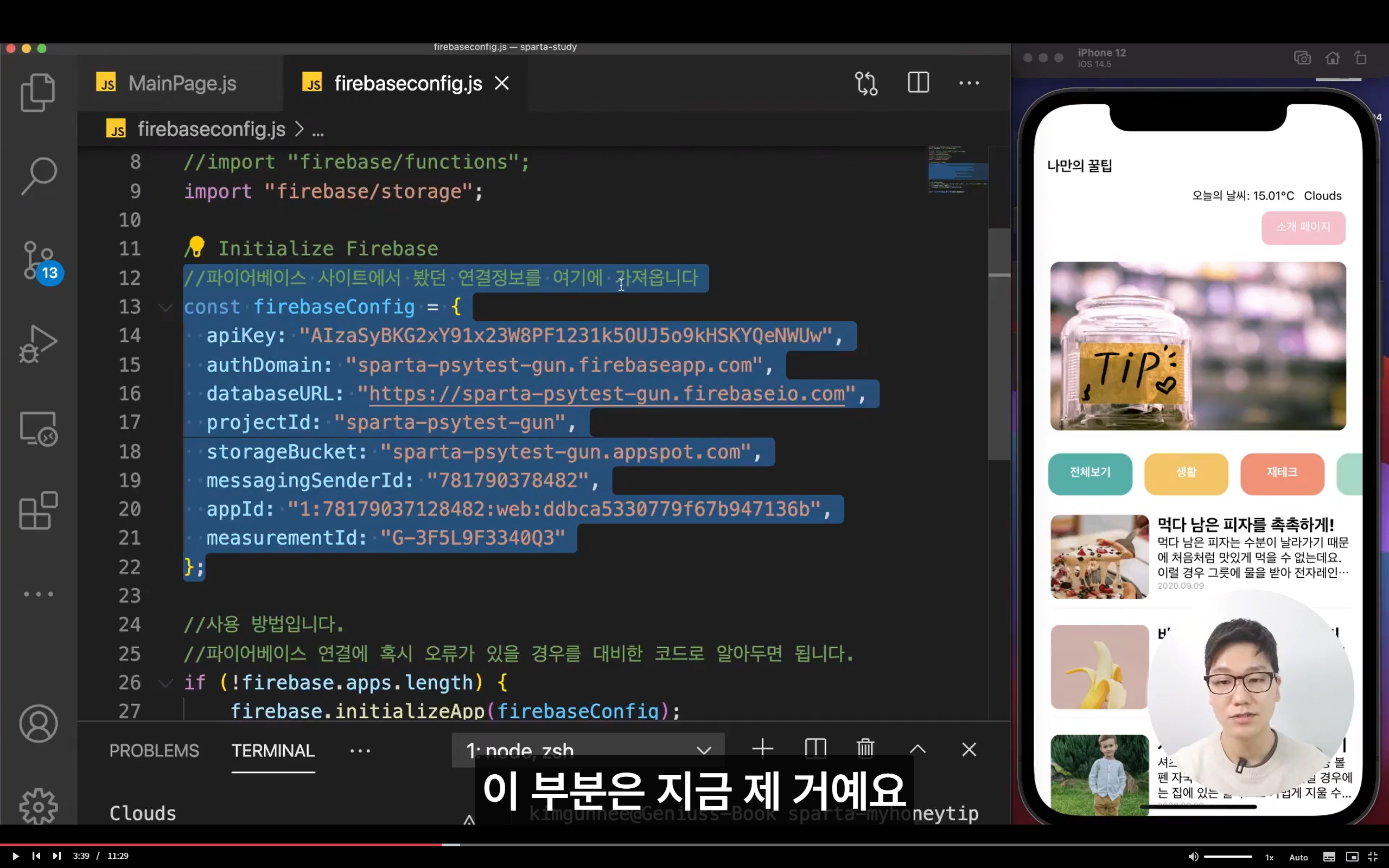Click the video volume speaker icon
1389x868 pixels.
click(1193, 857)
